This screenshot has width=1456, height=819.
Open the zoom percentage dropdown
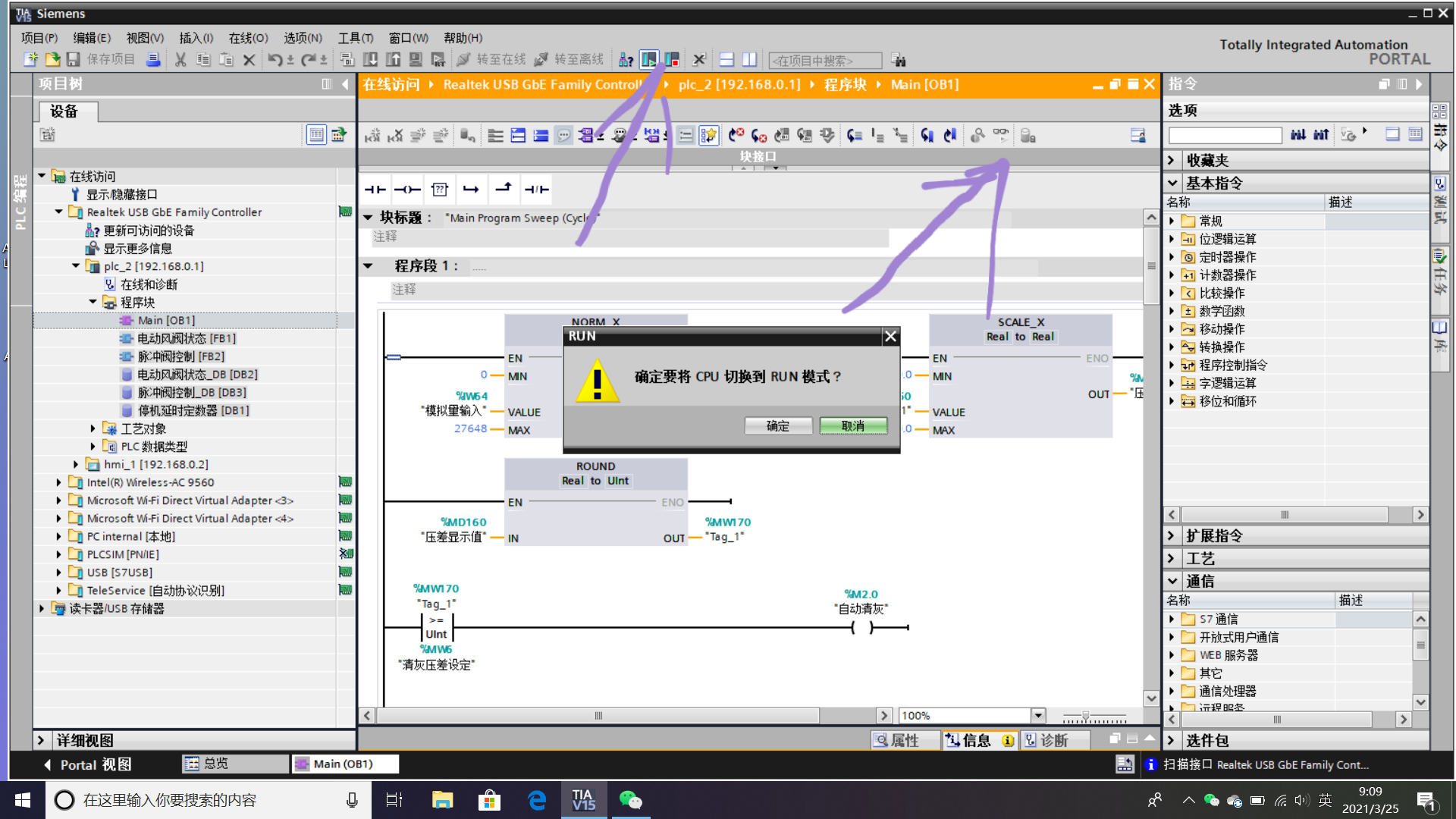[x=1037, y=715]
